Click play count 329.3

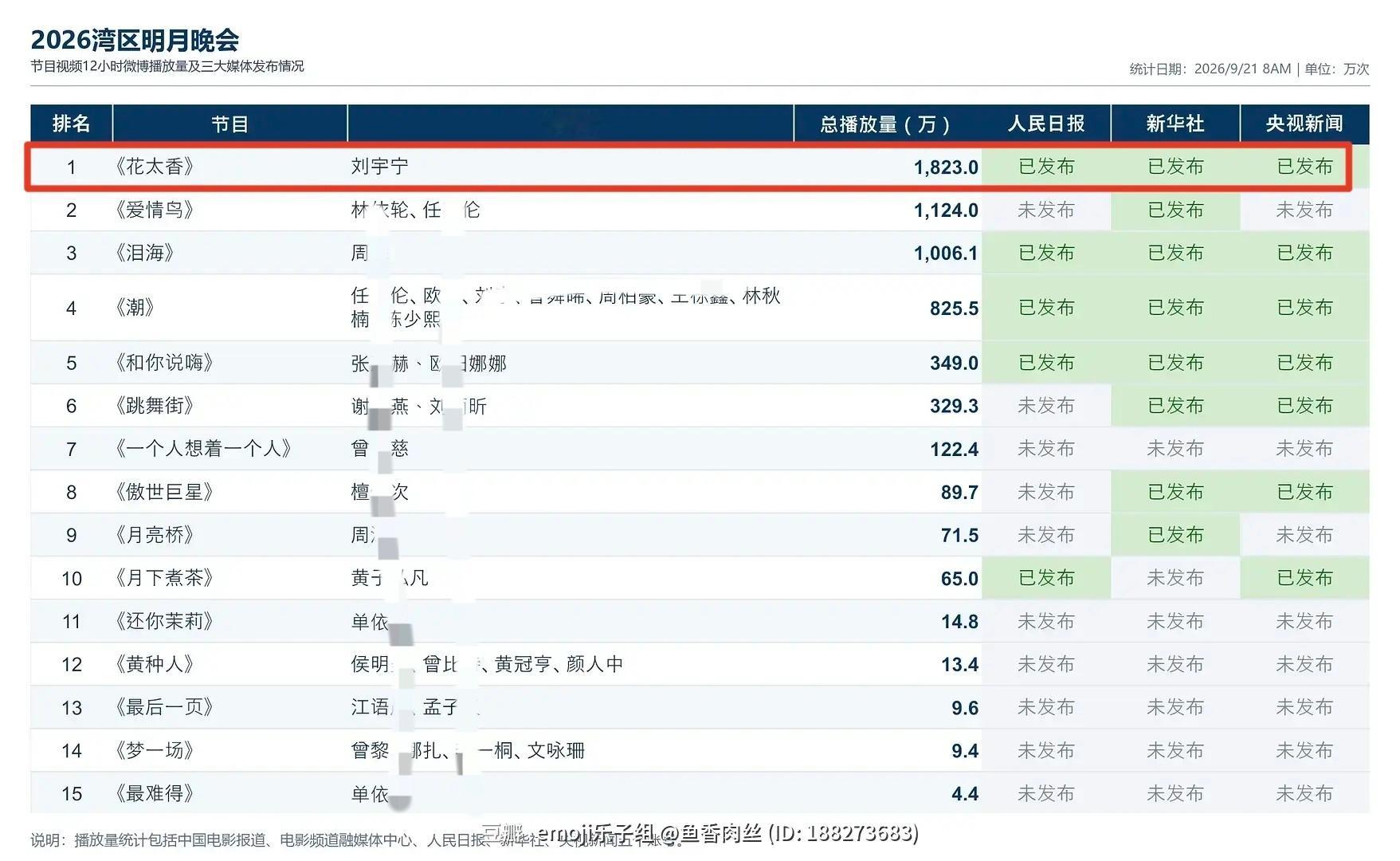[x=954, y=407]
